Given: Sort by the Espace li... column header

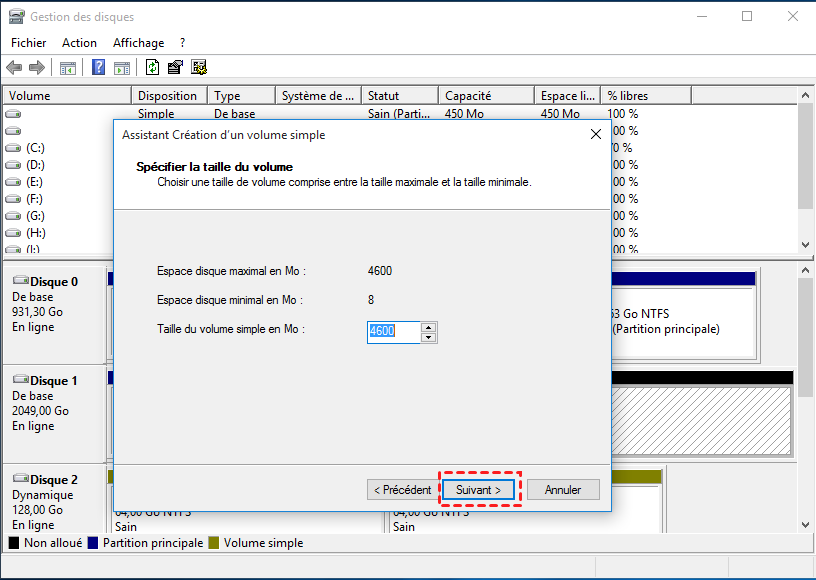Looking at the screenshot, I should tap(567, 96).
